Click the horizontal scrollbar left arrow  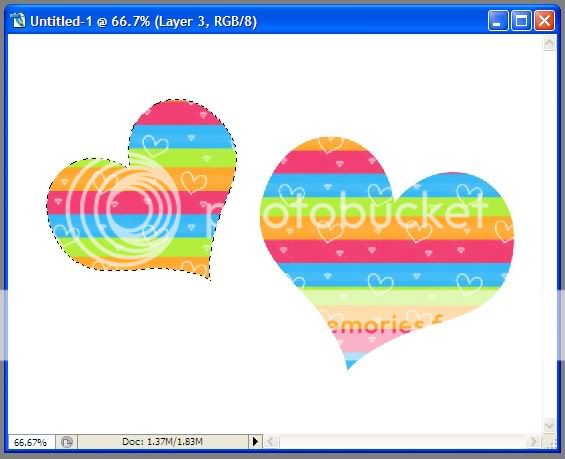(x=272, y=442)
